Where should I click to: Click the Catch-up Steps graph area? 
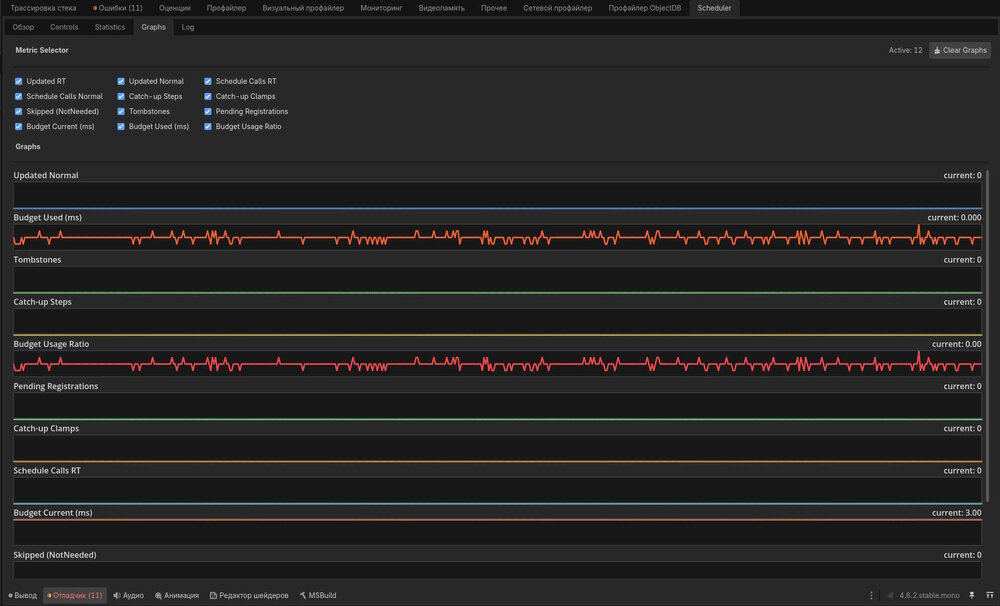click(x=497, y=321)
